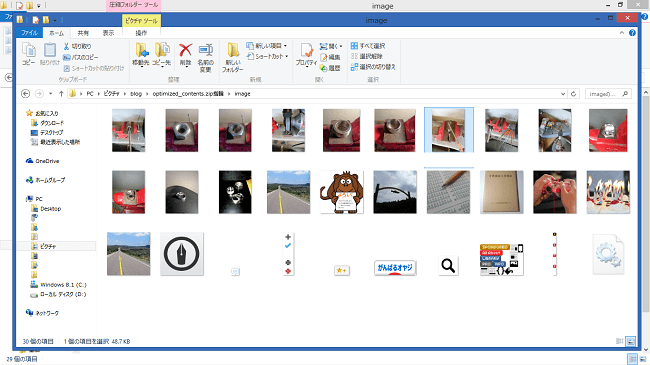Screen dimensions: 650x365
Task: Select the magnifying glass image thumbnail
Action: 448,265
